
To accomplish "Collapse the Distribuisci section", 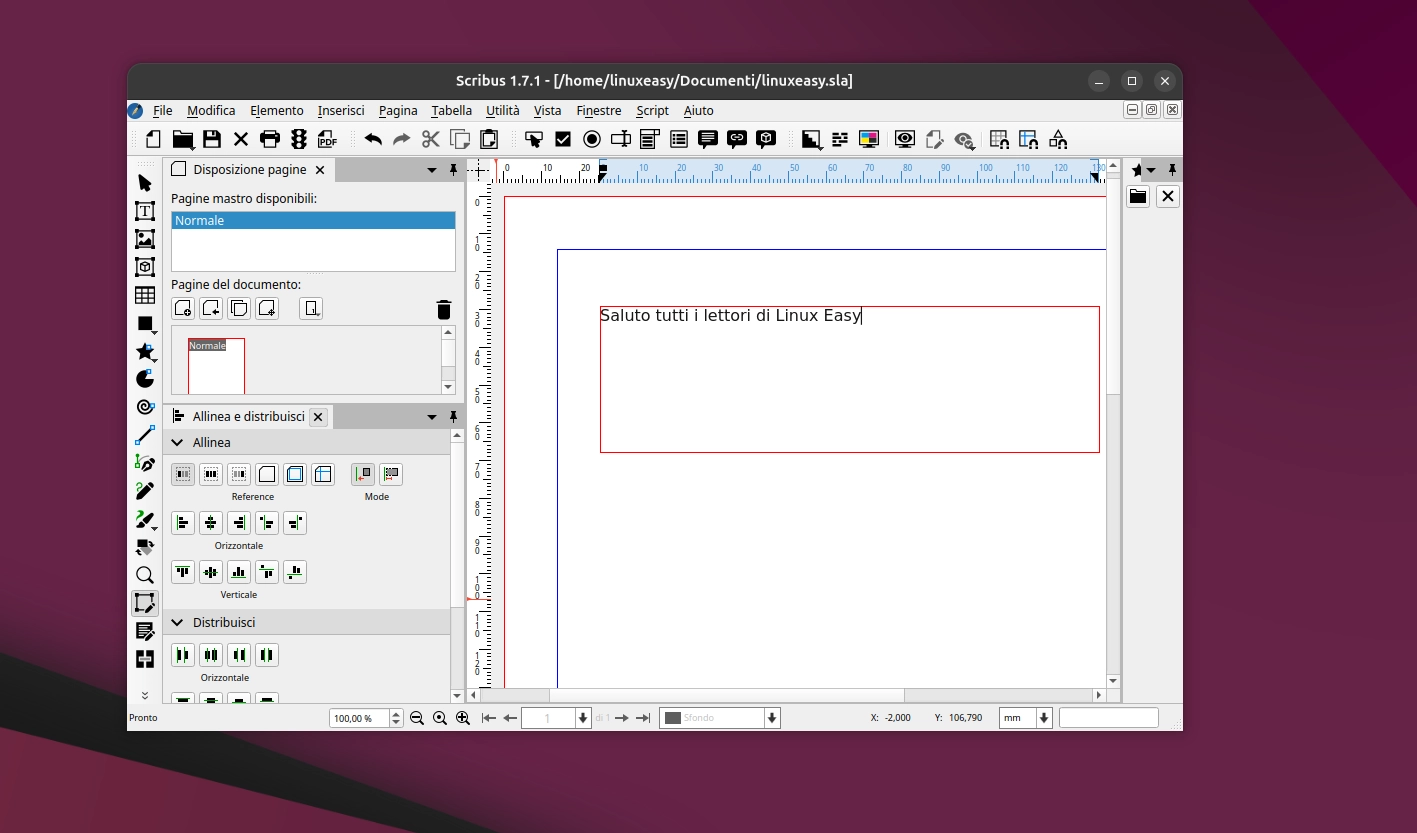I will tap(177, 622).
